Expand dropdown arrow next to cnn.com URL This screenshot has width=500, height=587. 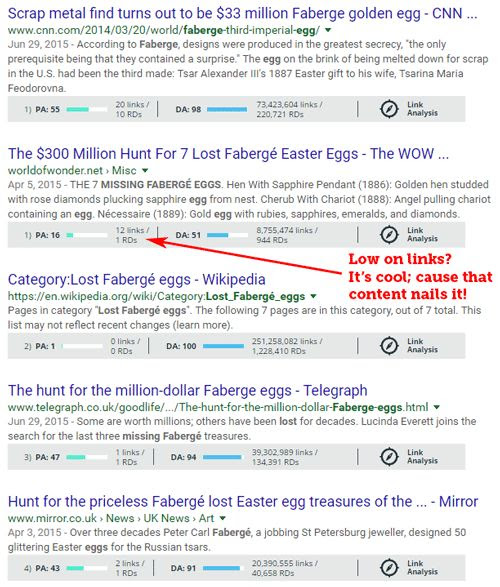coord(328,30)
